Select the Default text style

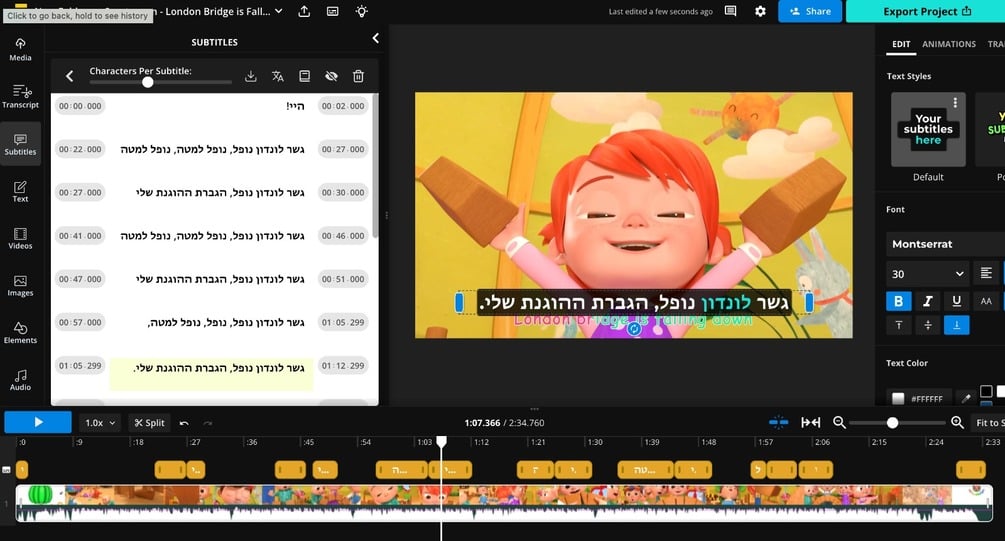pos(928,129)
